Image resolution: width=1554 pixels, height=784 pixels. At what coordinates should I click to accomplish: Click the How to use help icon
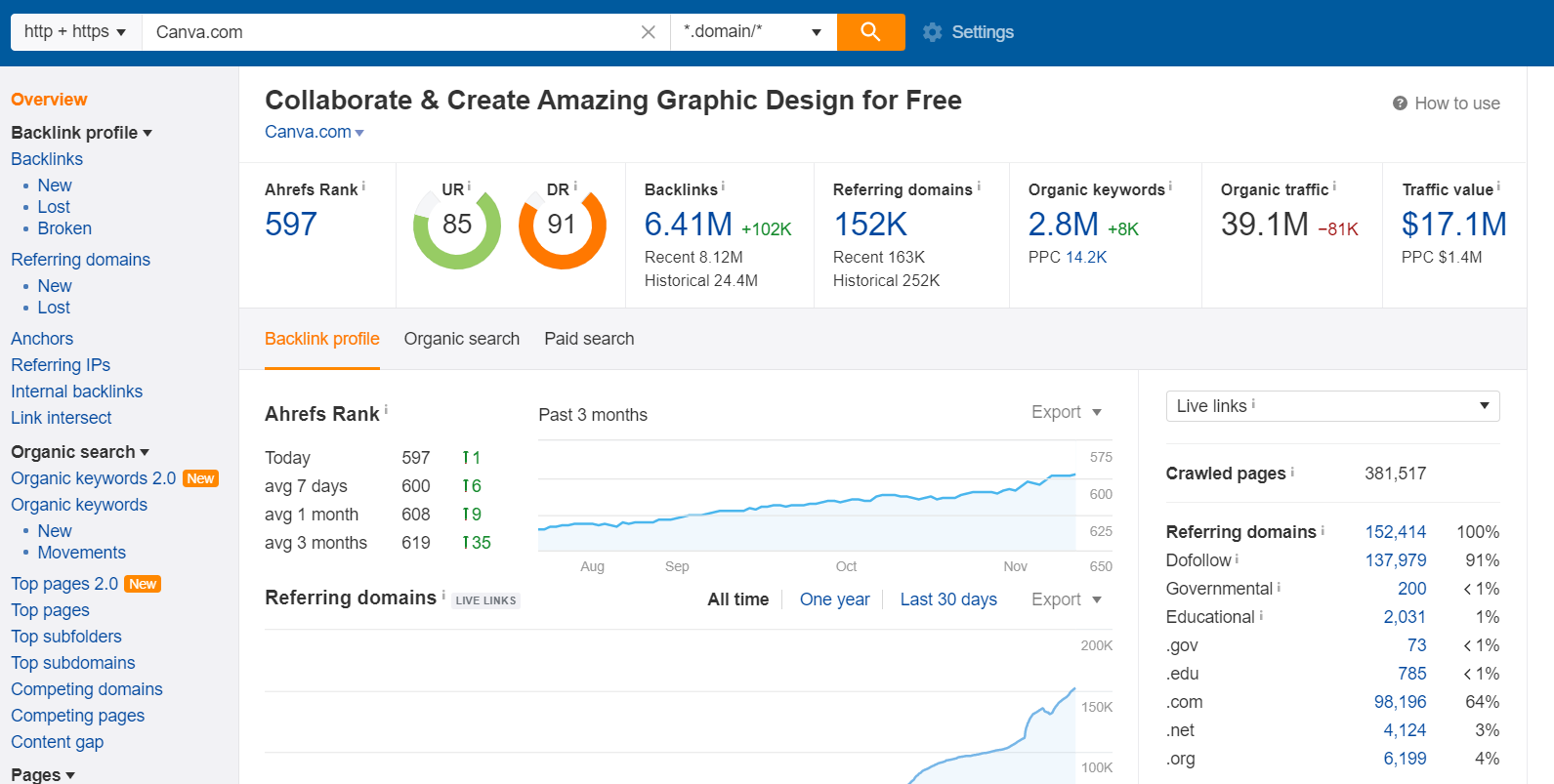click(x=1400, y=103)
